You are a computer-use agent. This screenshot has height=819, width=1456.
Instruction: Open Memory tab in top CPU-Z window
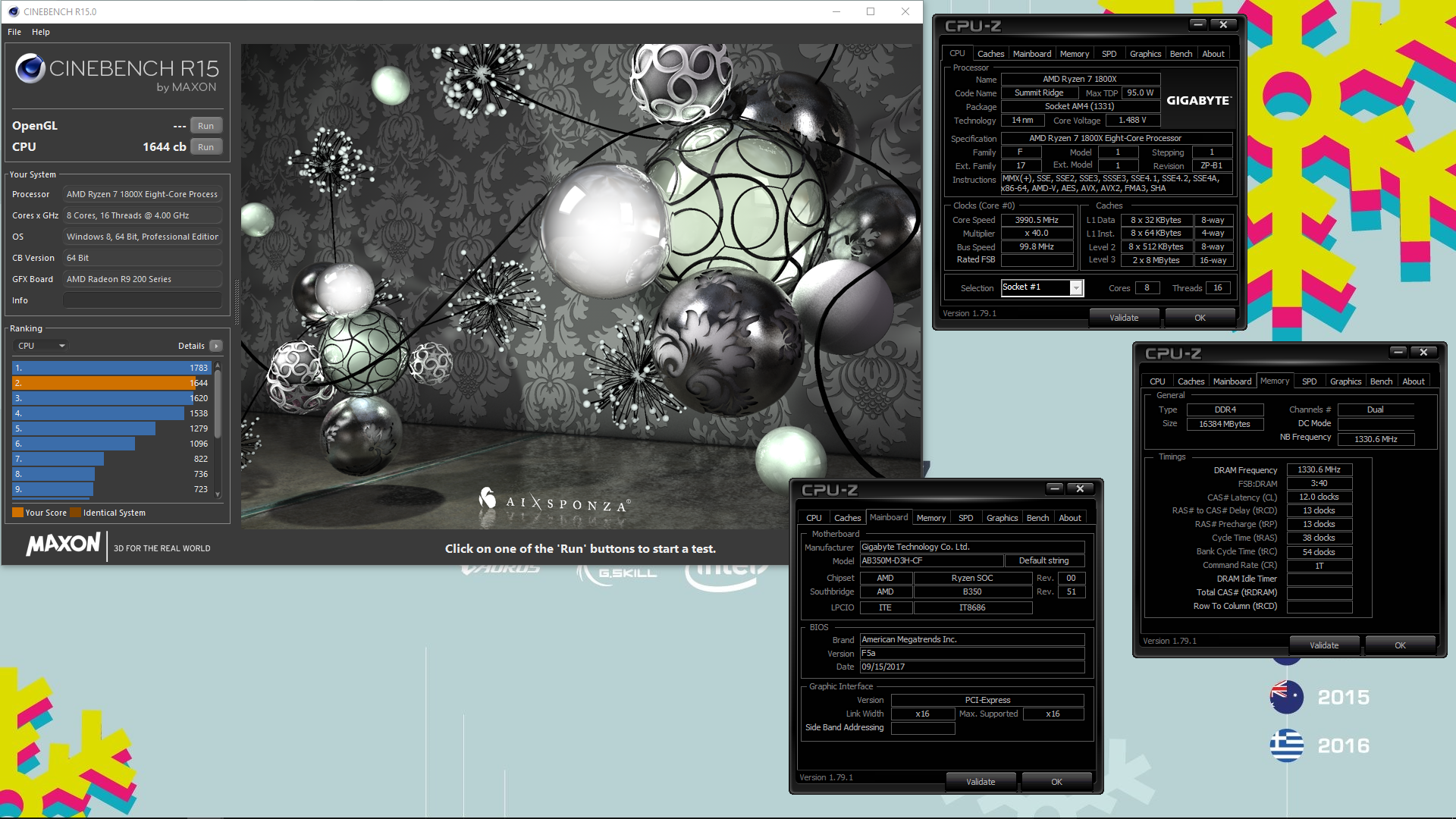[1075, 54]
